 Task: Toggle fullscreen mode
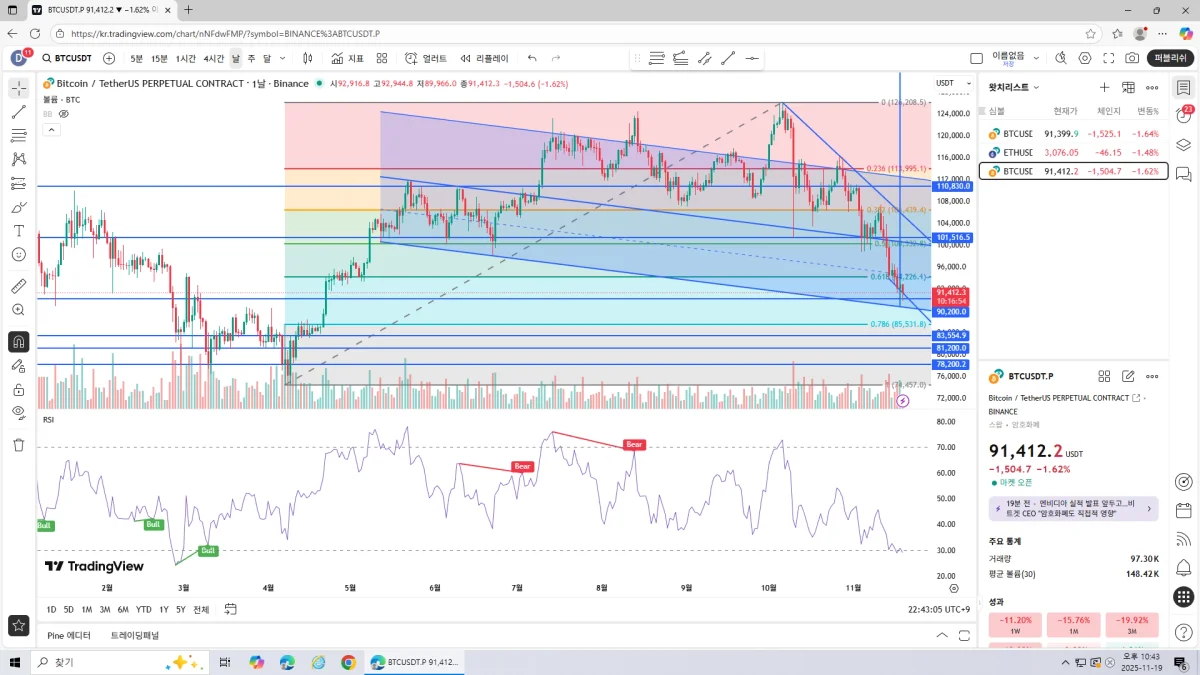coord(1108,58)
